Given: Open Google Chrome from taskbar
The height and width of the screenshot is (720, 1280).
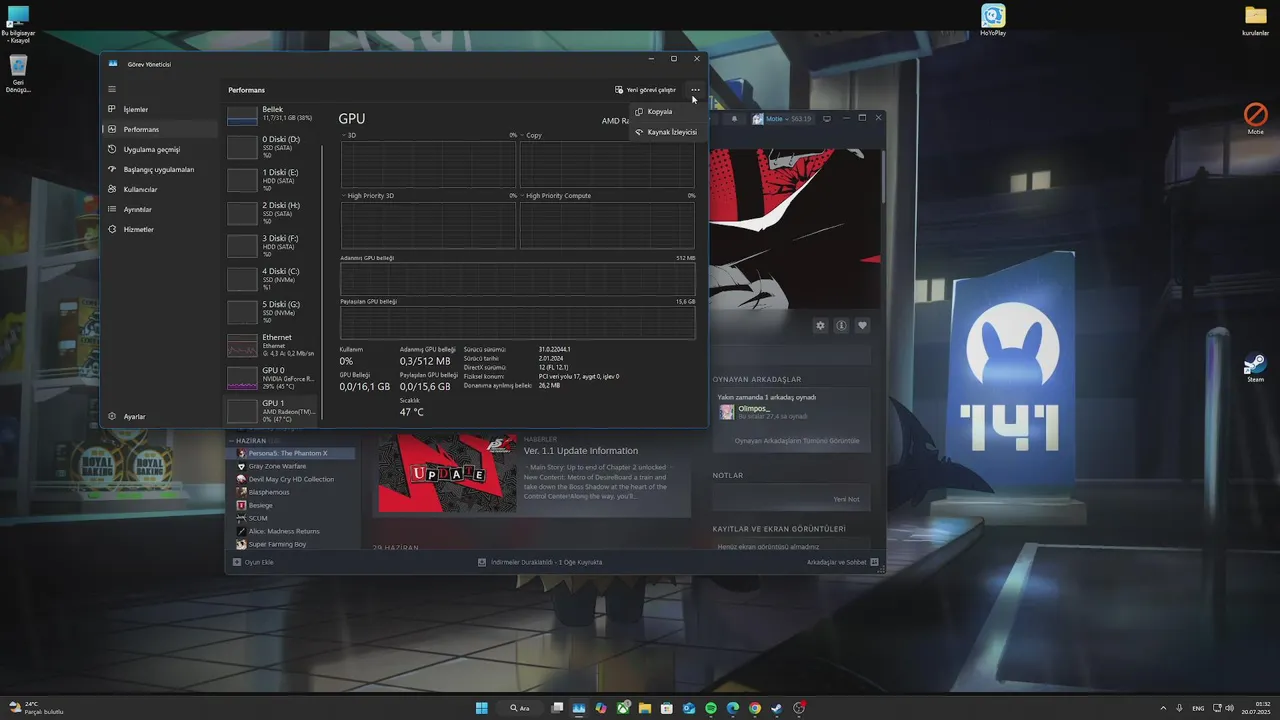Looking at the screenshot, I should pyautogui.click(x=755, y=708).
